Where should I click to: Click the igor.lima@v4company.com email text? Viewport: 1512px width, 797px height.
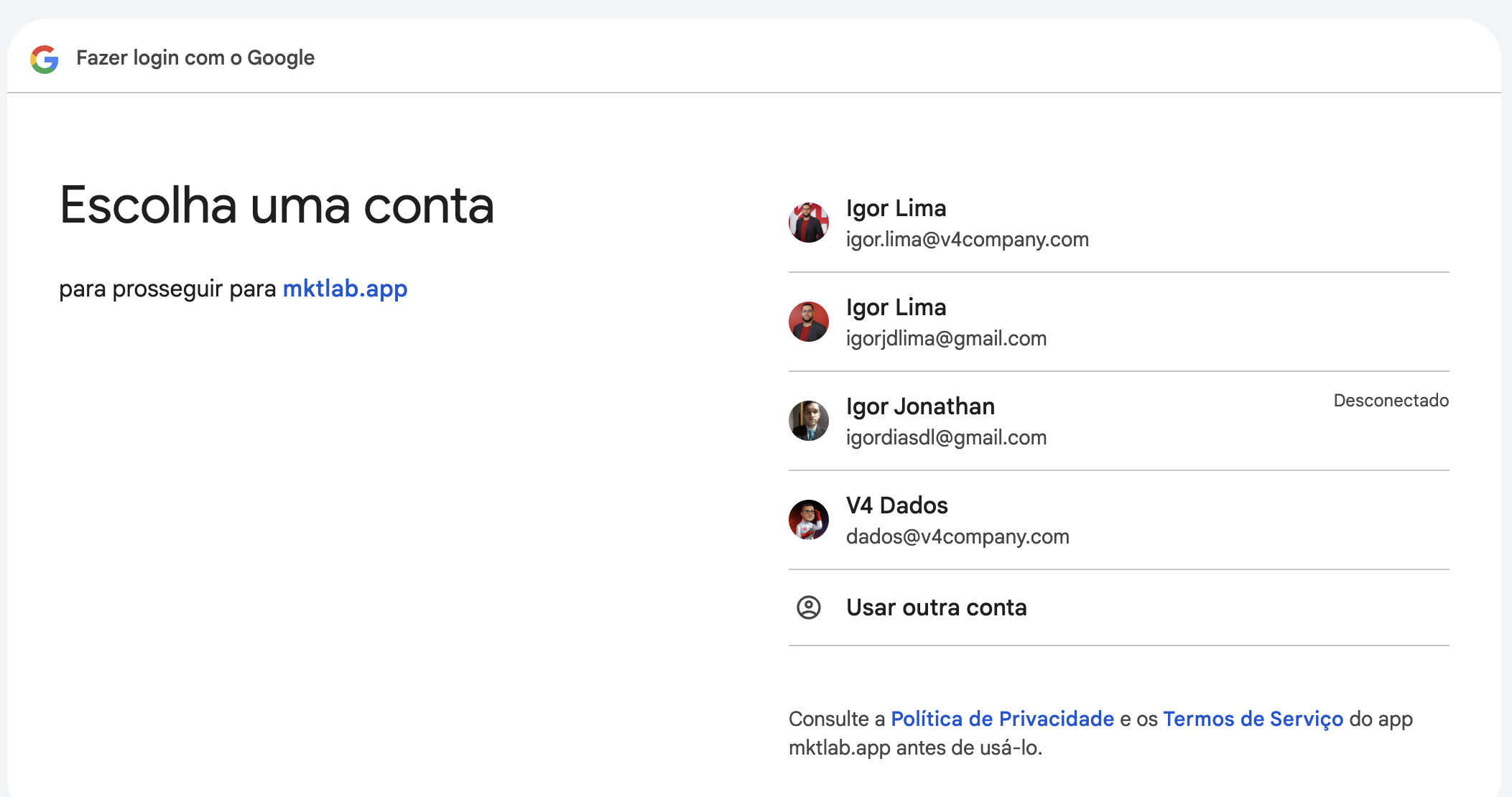967,239
